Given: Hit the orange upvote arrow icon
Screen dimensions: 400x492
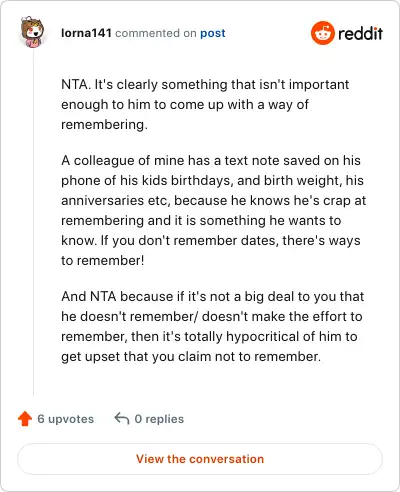Looking at the screenshot, I should click(25, 419).
